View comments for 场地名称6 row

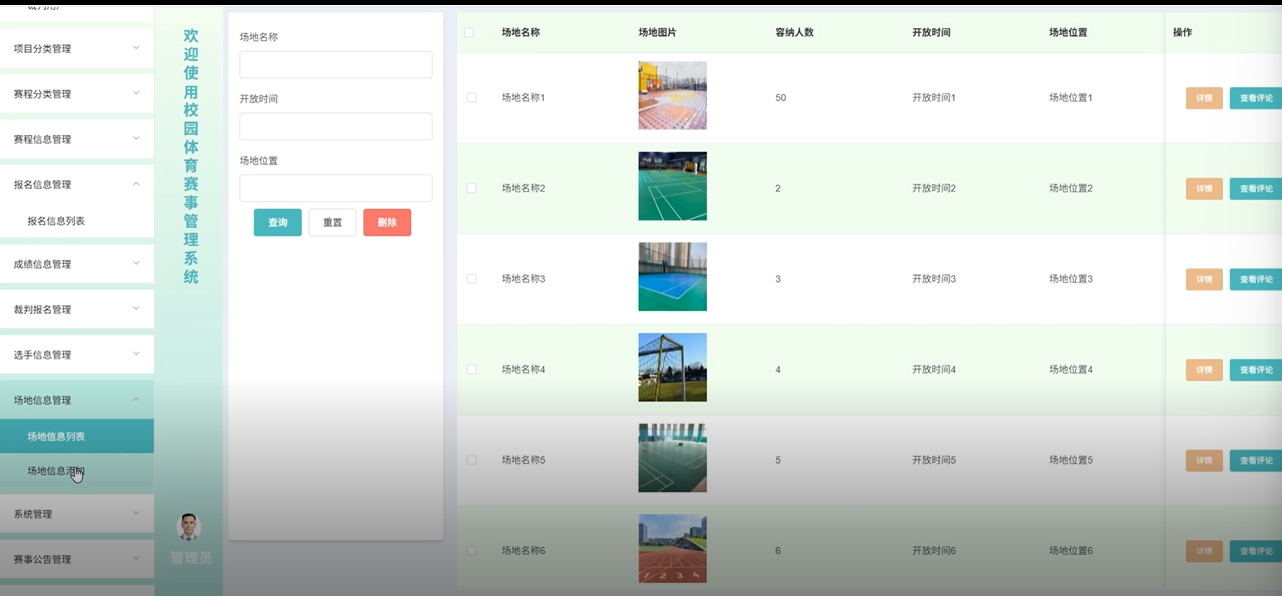pos(1256,551)
